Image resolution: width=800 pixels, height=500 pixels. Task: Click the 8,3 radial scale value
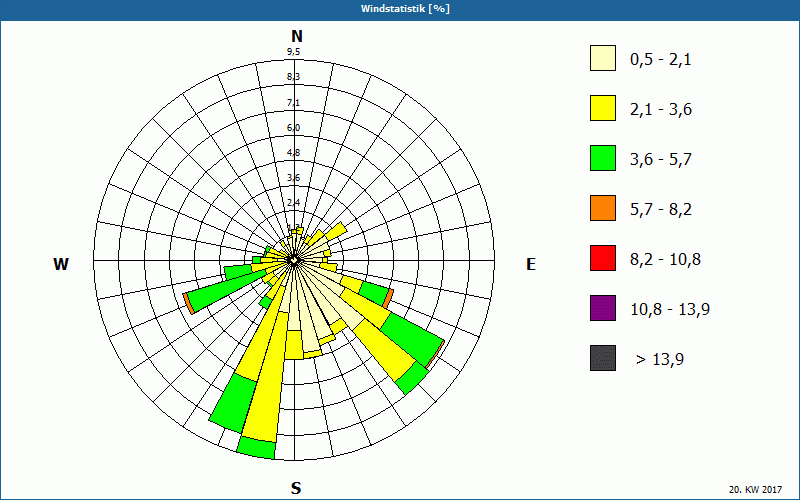tap(293, 77)
